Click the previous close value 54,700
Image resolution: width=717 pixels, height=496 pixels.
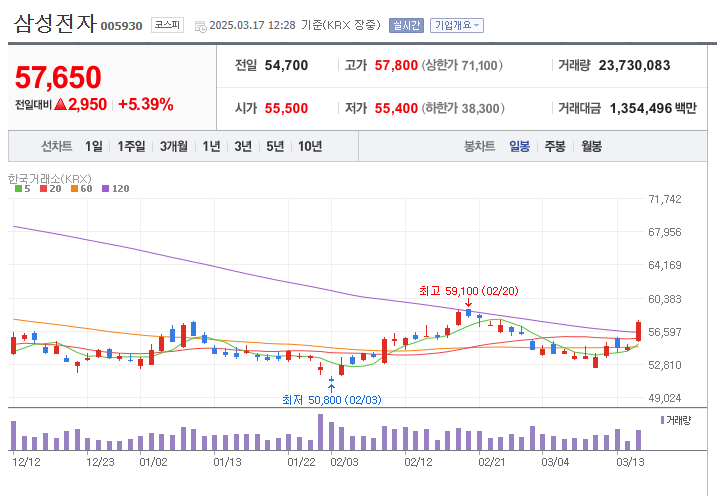tap(287, 65)
